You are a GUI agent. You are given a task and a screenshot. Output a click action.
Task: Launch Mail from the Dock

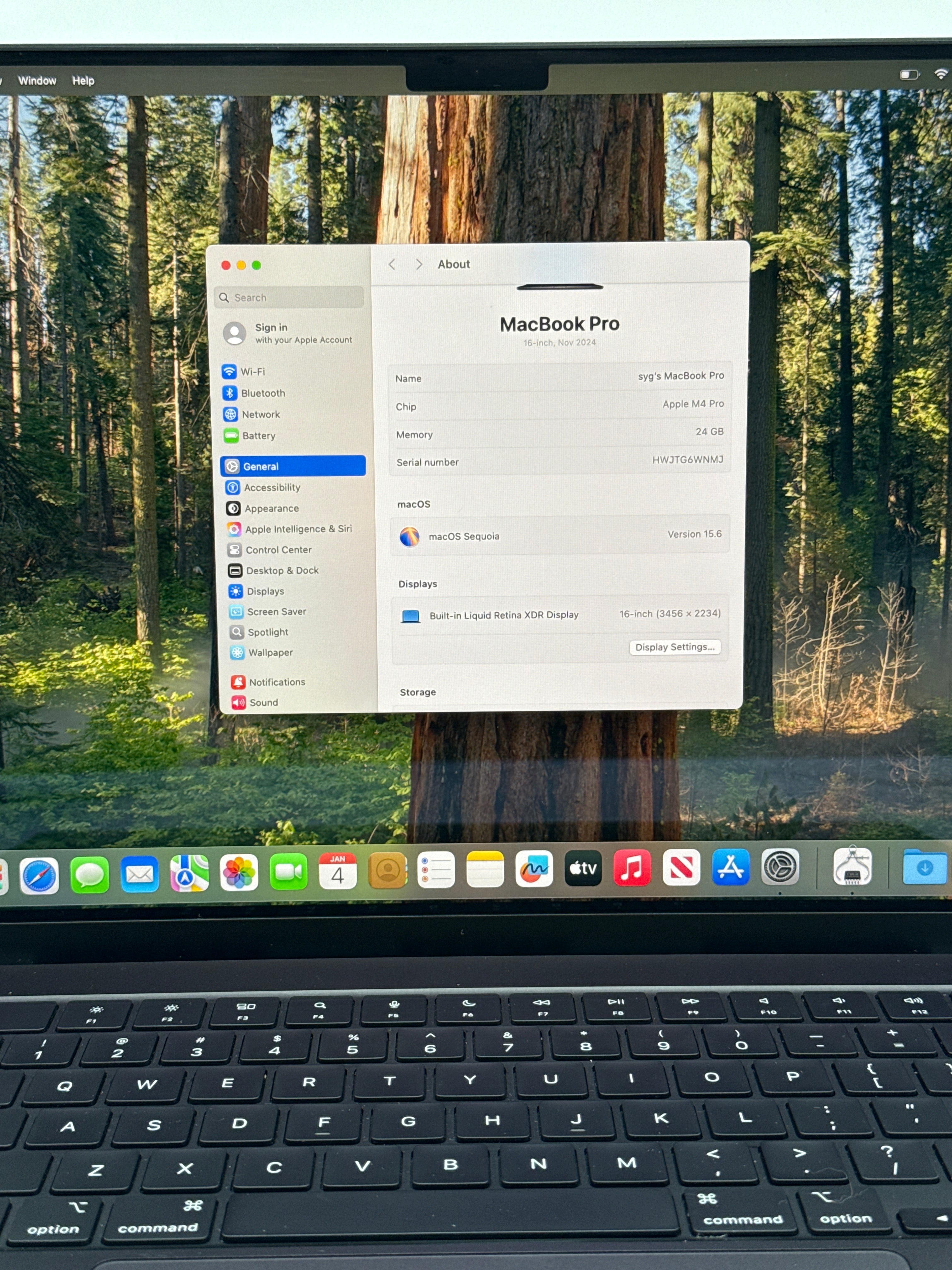(139, 874)
